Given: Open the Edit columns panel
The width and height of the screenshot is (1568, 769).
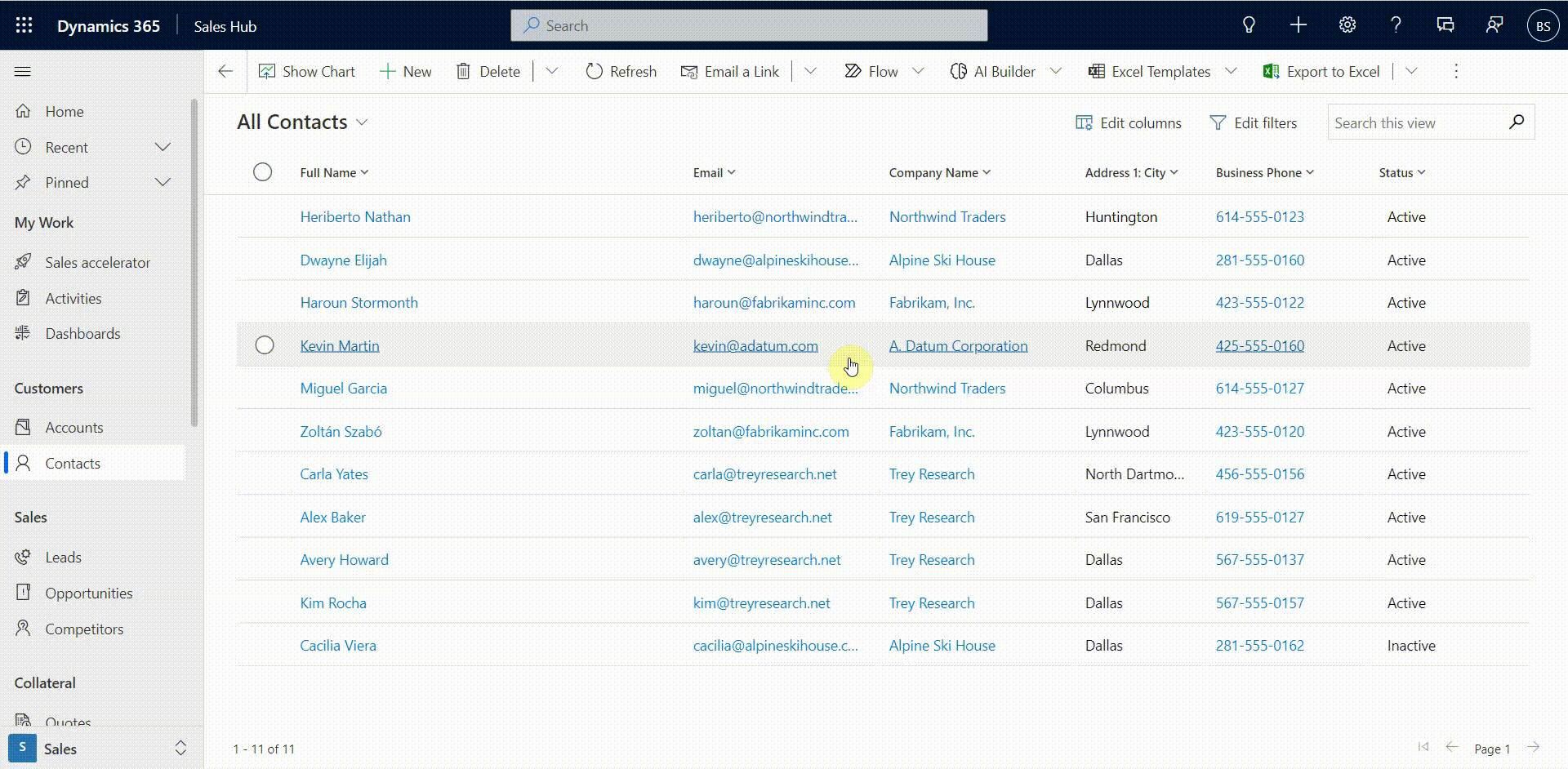Looking at the screenshot, I should 1129,123.
